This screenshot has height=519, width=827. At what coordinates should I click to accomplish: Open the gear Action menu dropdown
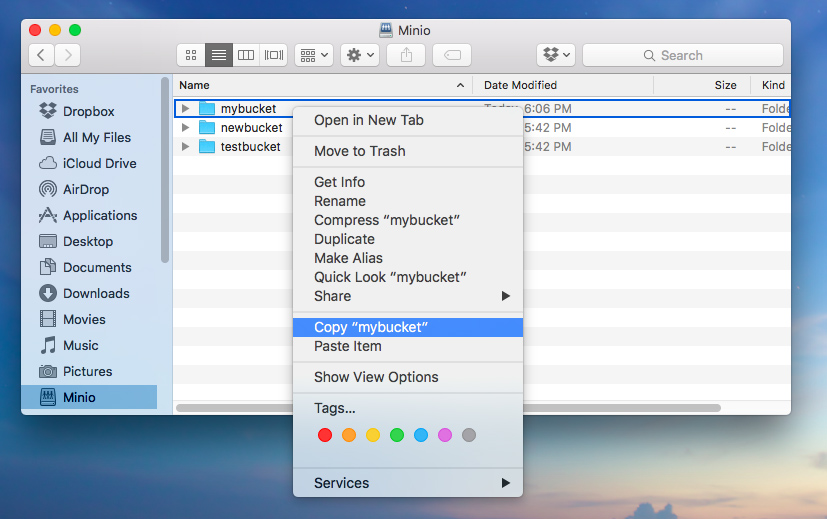point(359,55)
